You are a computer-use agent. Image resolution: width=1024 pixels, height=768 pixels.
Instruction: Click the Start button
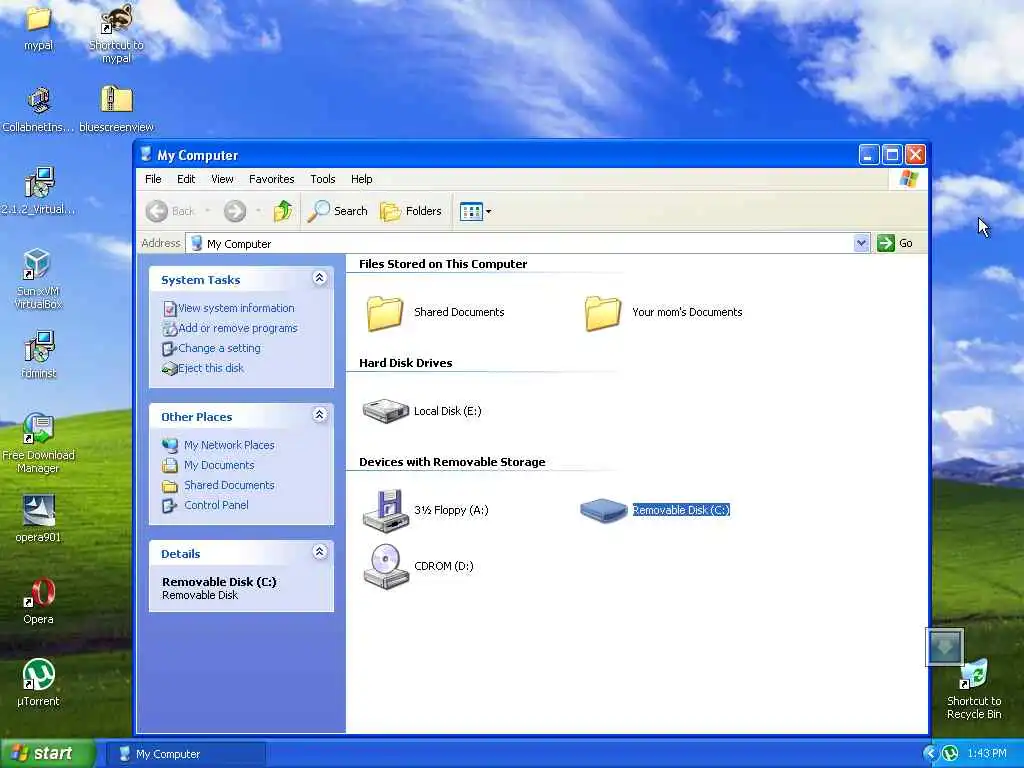[48, 754]
